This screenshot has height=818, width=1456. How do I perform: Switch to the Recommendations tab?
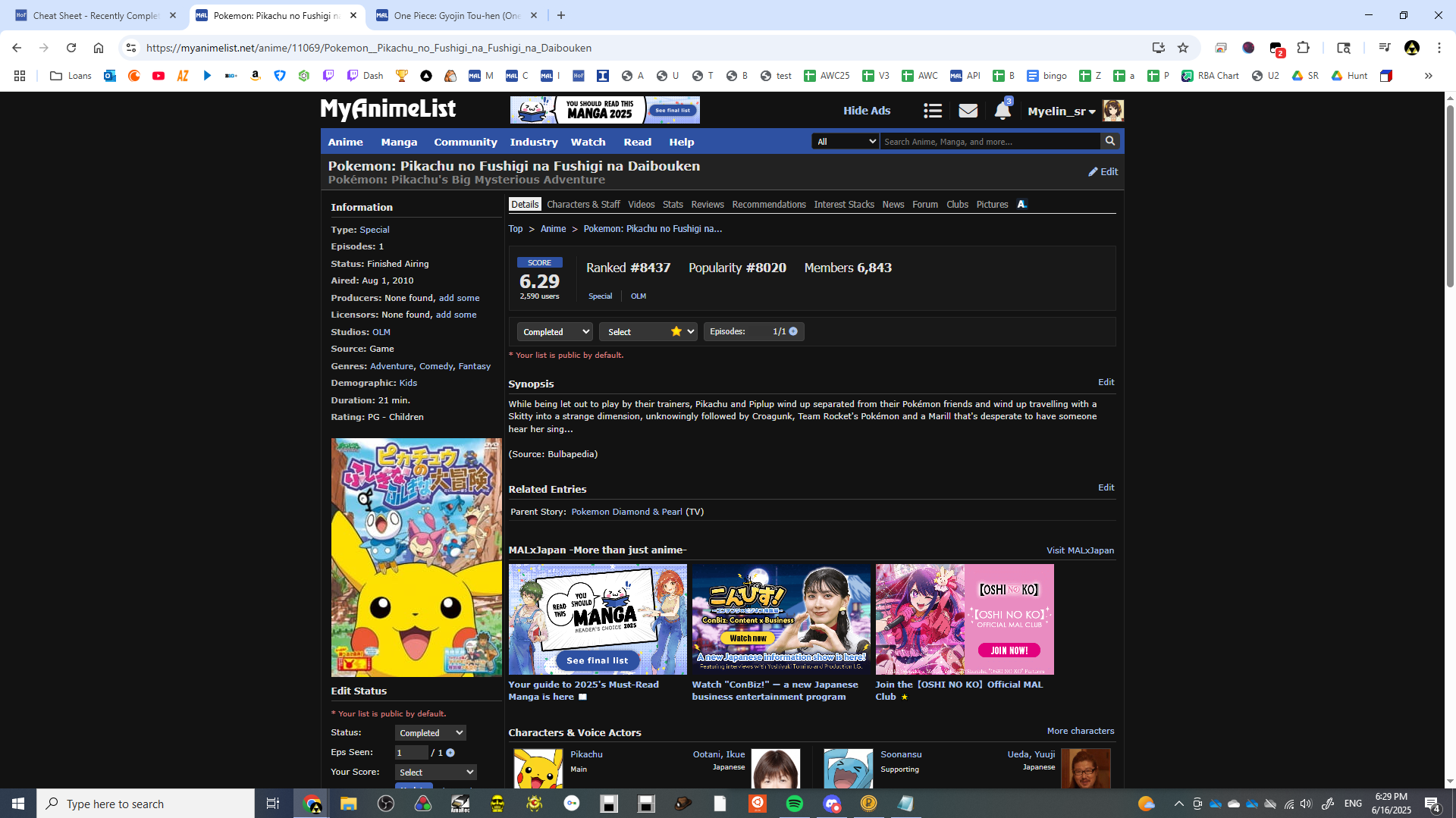[769, 205]
